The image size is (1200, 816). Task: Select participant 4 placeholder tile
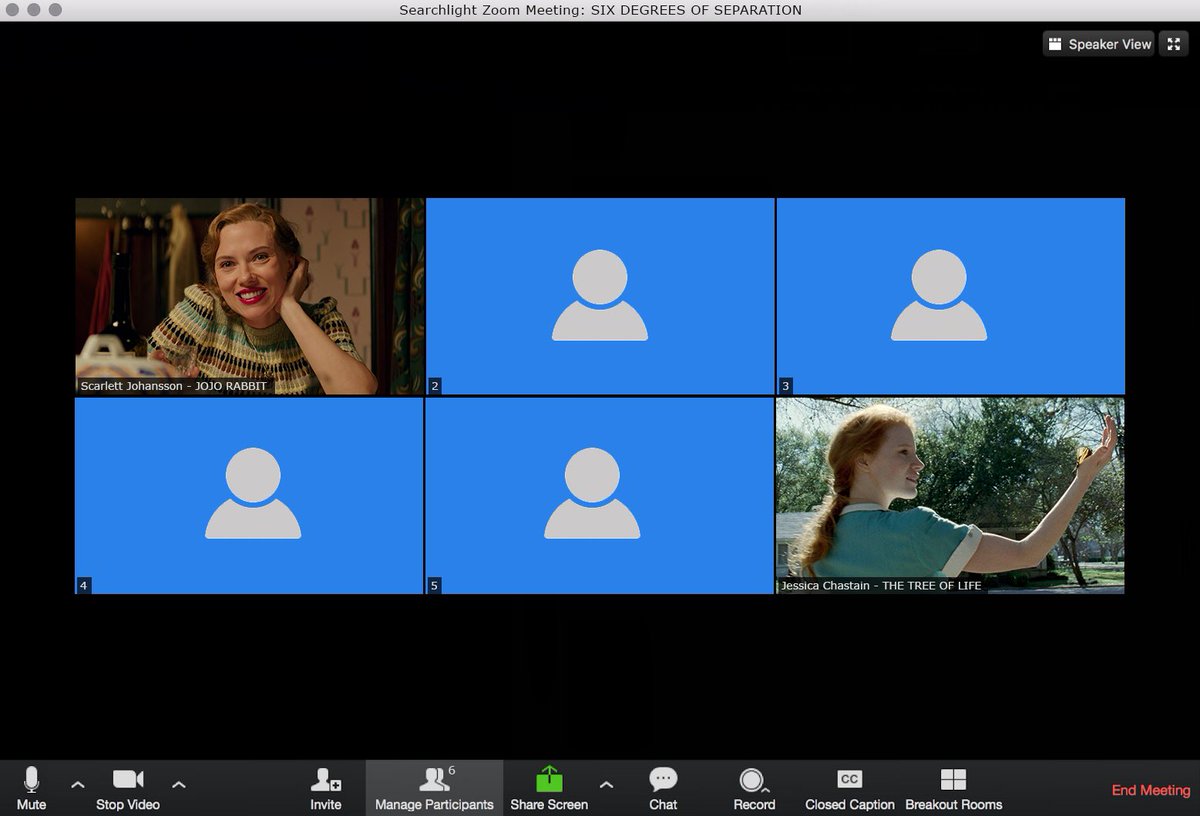pos(249,496)
